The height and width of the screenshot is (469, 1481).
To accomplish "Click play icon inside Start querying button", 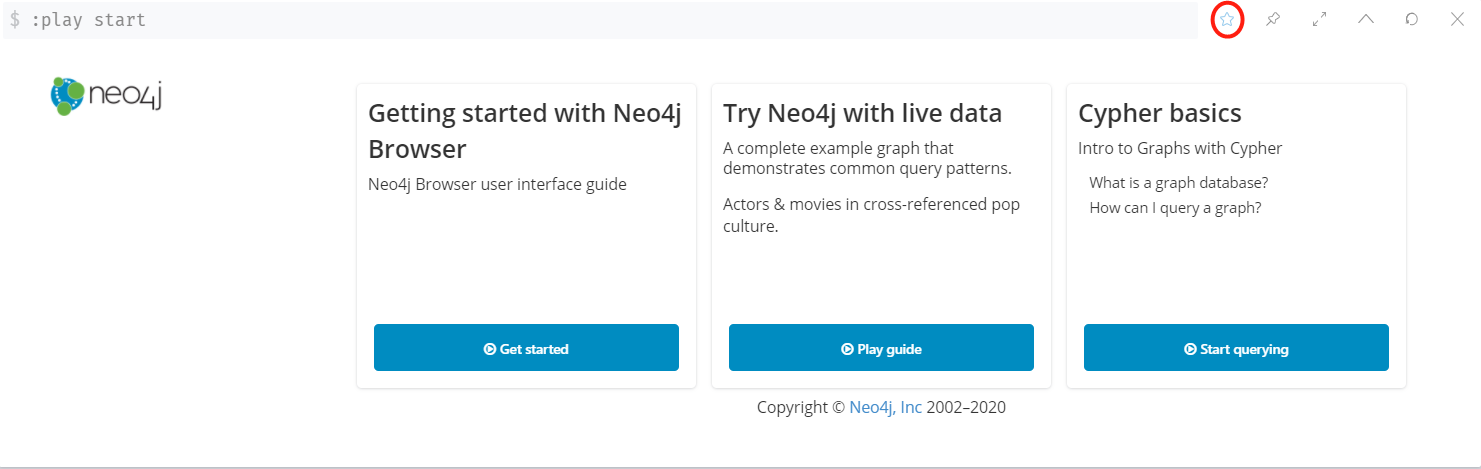I will (1190, 349).
